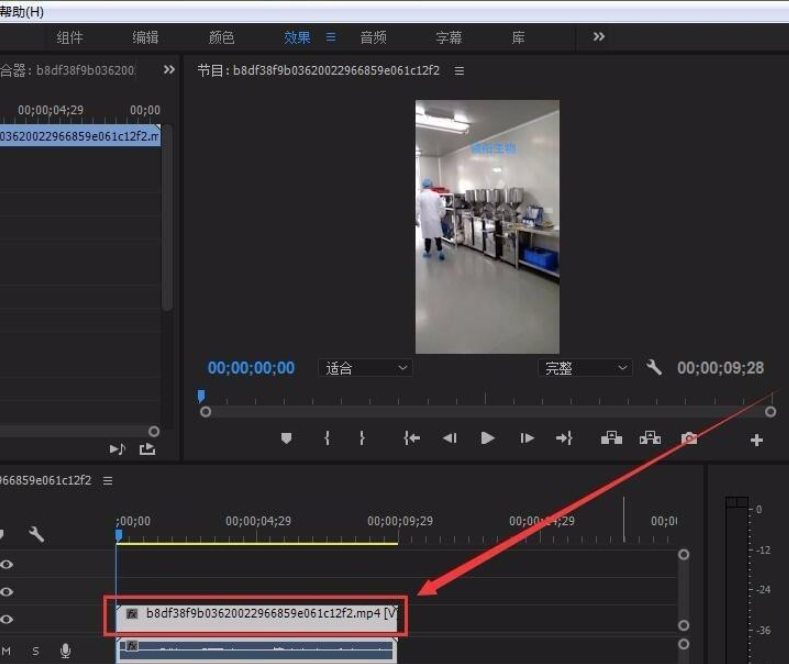Switch to the 音频 workspace tab
The image size is (789, 664).
tap(373, 37)
